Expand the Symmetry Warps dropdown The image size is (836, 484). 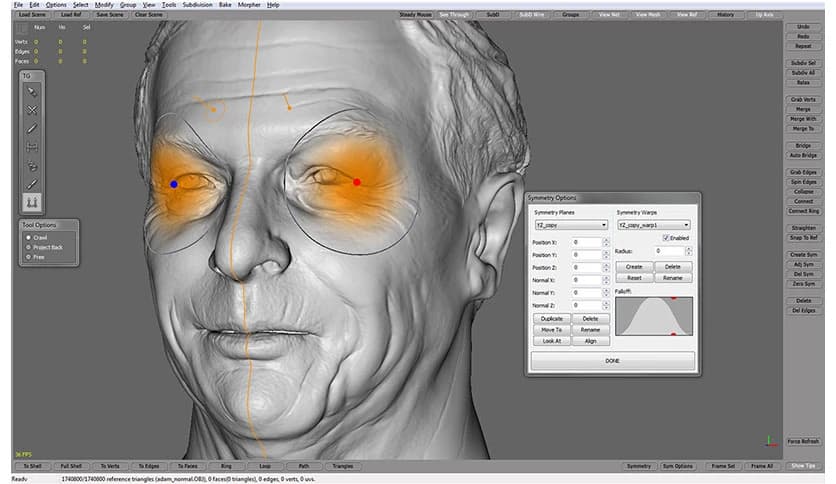653,225
